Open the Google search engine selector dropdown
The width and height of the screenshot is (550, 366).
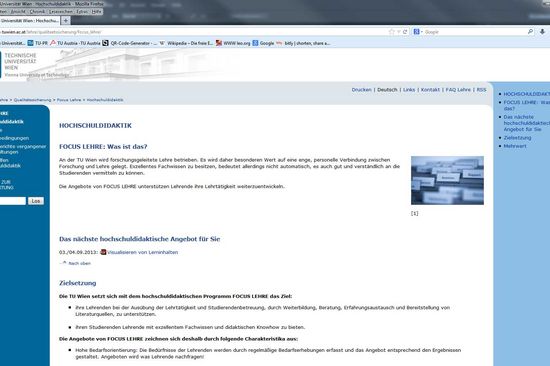[418, 32]
